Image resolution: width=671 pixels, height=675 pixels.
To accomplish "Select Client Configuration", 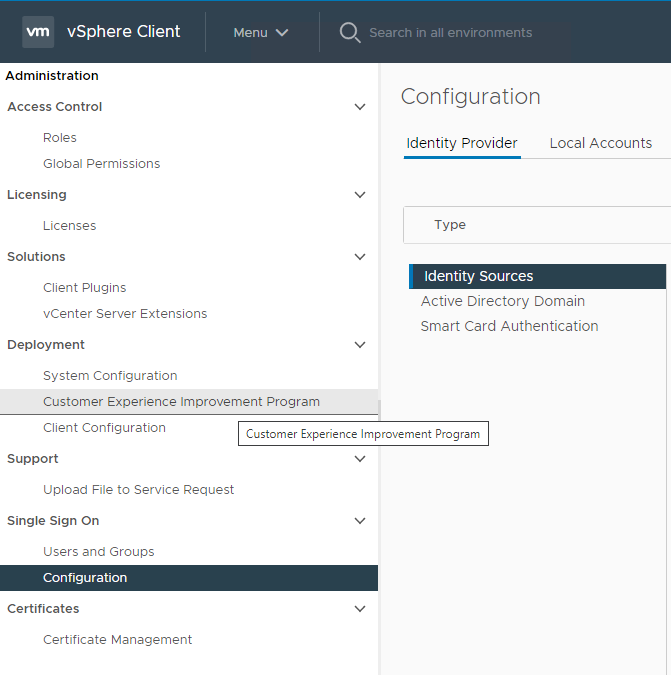I will (x=104, y=427).
